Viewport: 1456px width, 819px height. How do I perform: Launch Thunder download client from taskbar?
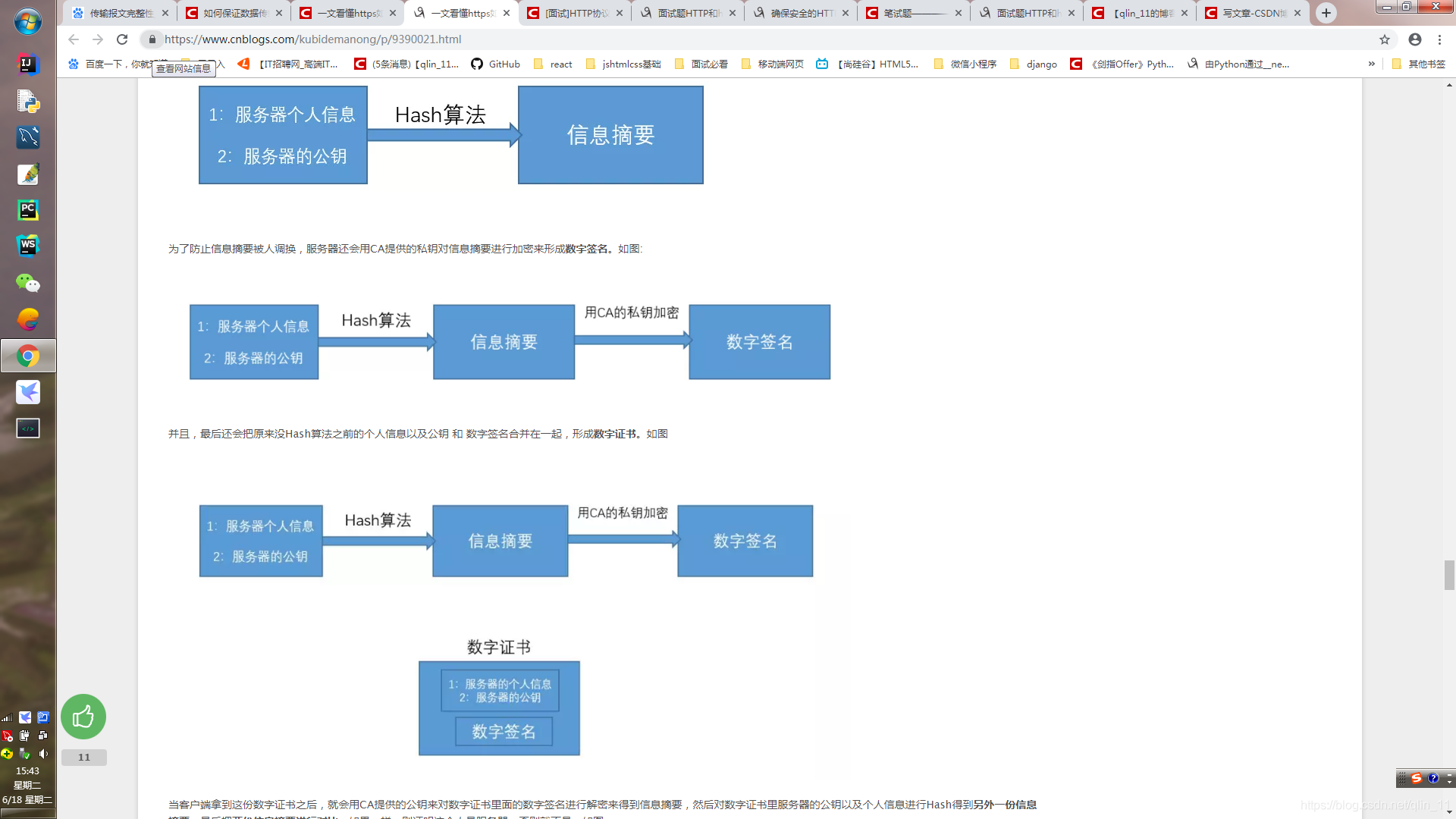28,392
